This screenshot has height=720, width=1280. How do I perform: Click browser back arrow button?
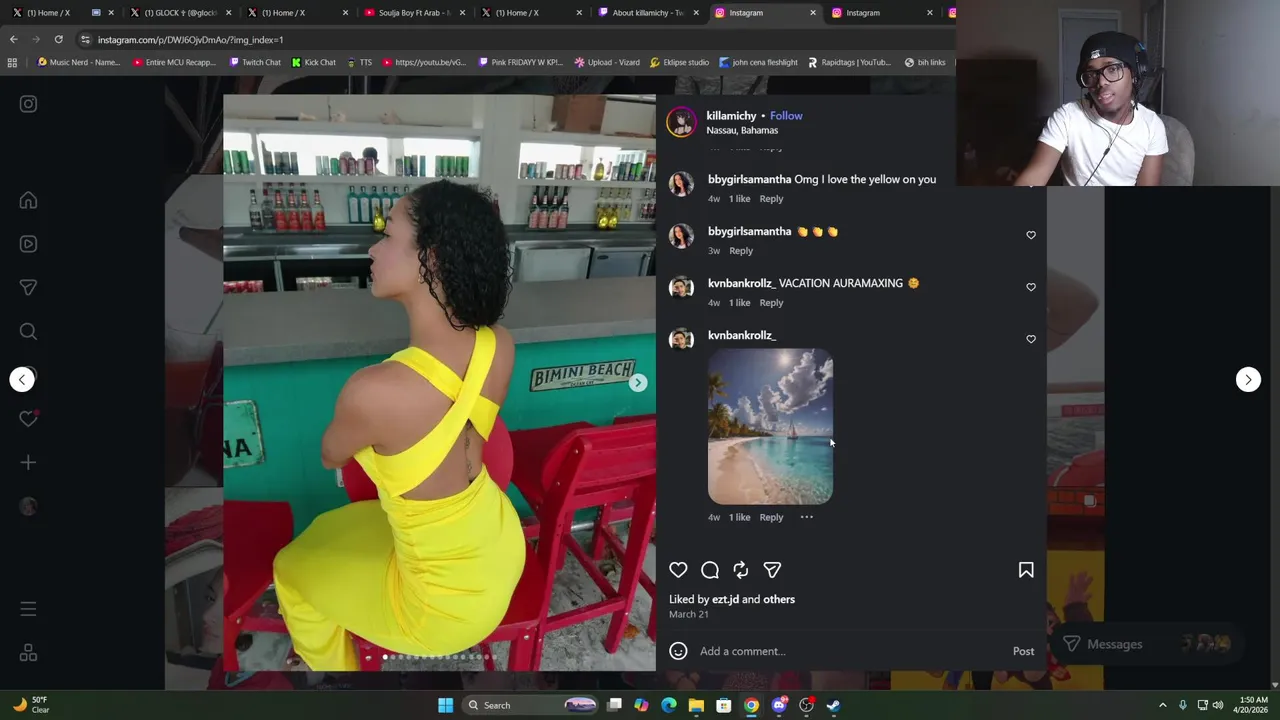(13, 39)
